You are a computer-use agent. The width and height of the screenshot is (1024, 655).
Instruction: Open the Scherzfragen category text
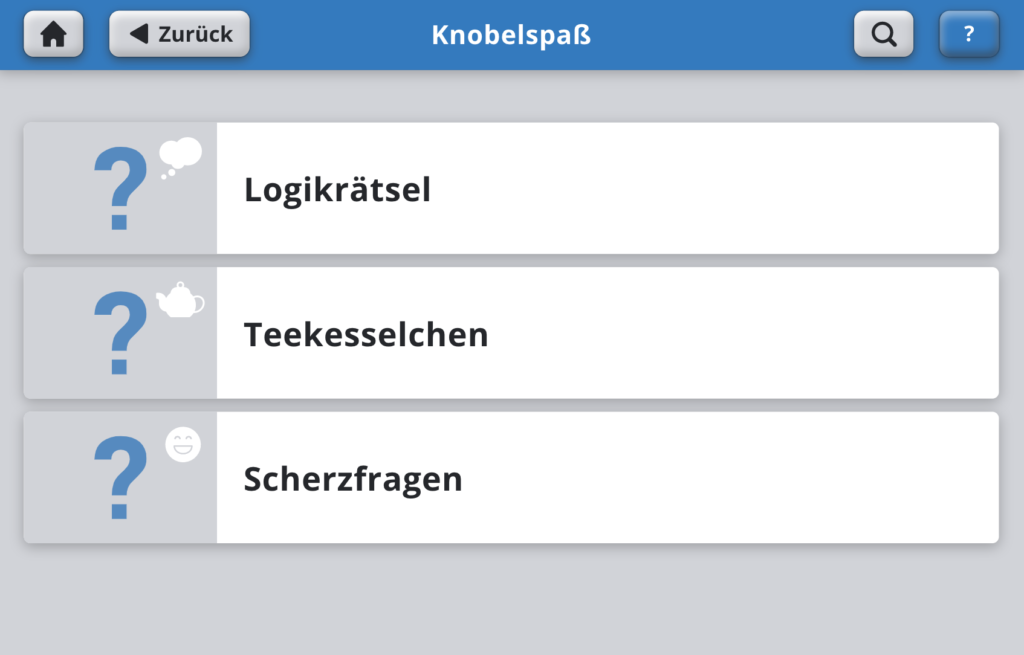tap(353, 479)
